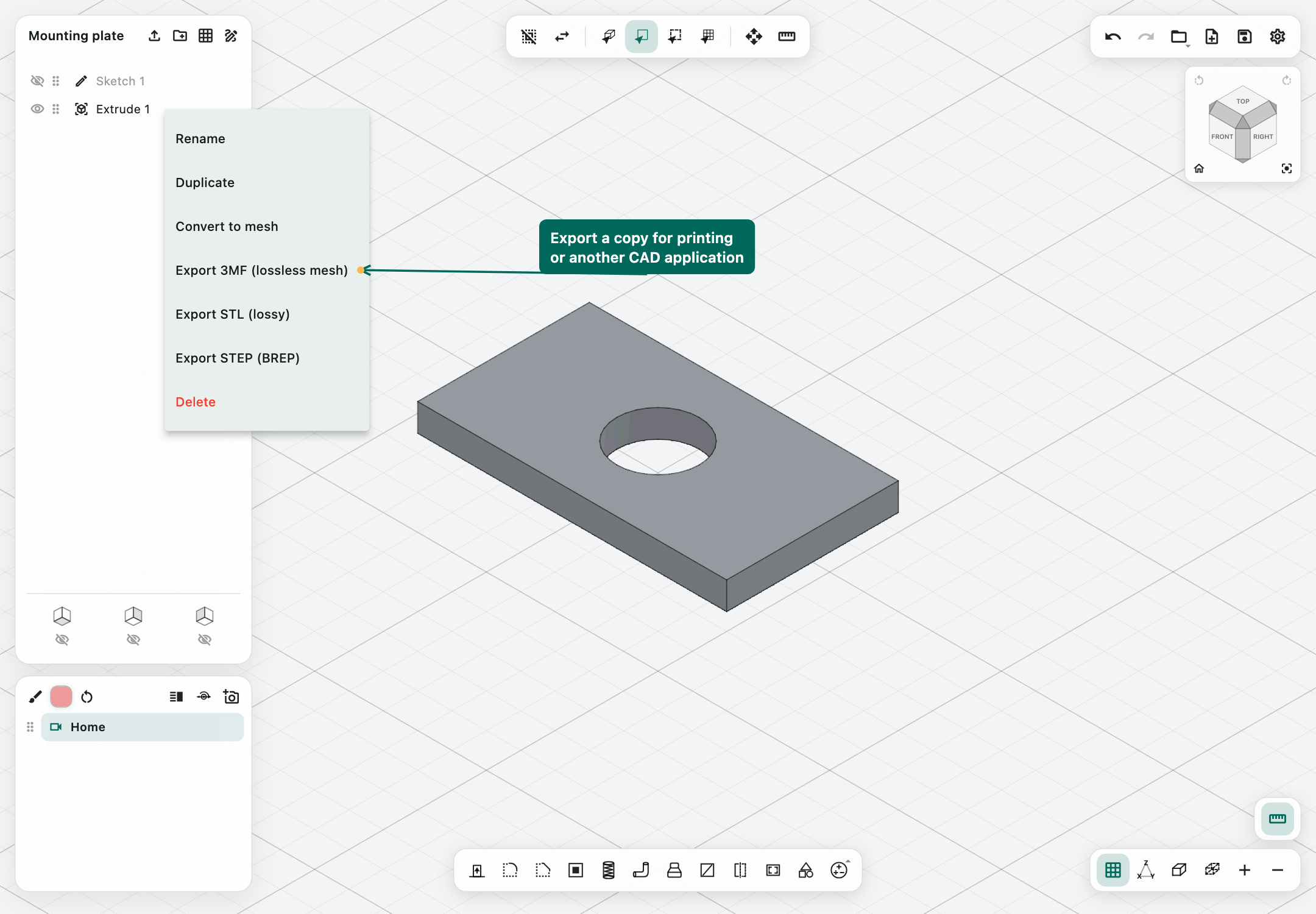This screenshot has height=914, width=1316.
Task: Toggle the XYZ axes display
Action: (x=1146, y=870)
